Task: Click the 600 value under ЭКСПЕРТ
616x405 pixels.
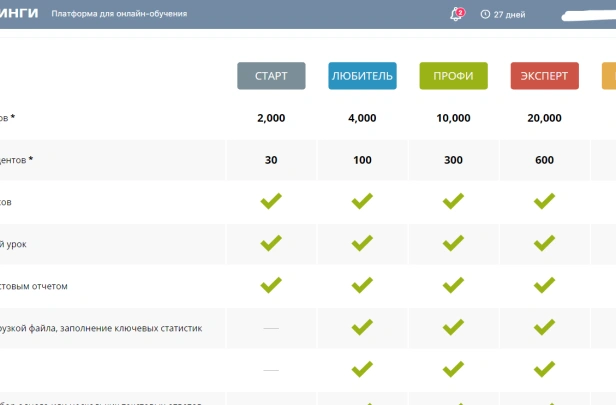Action: tap(544, 160)
